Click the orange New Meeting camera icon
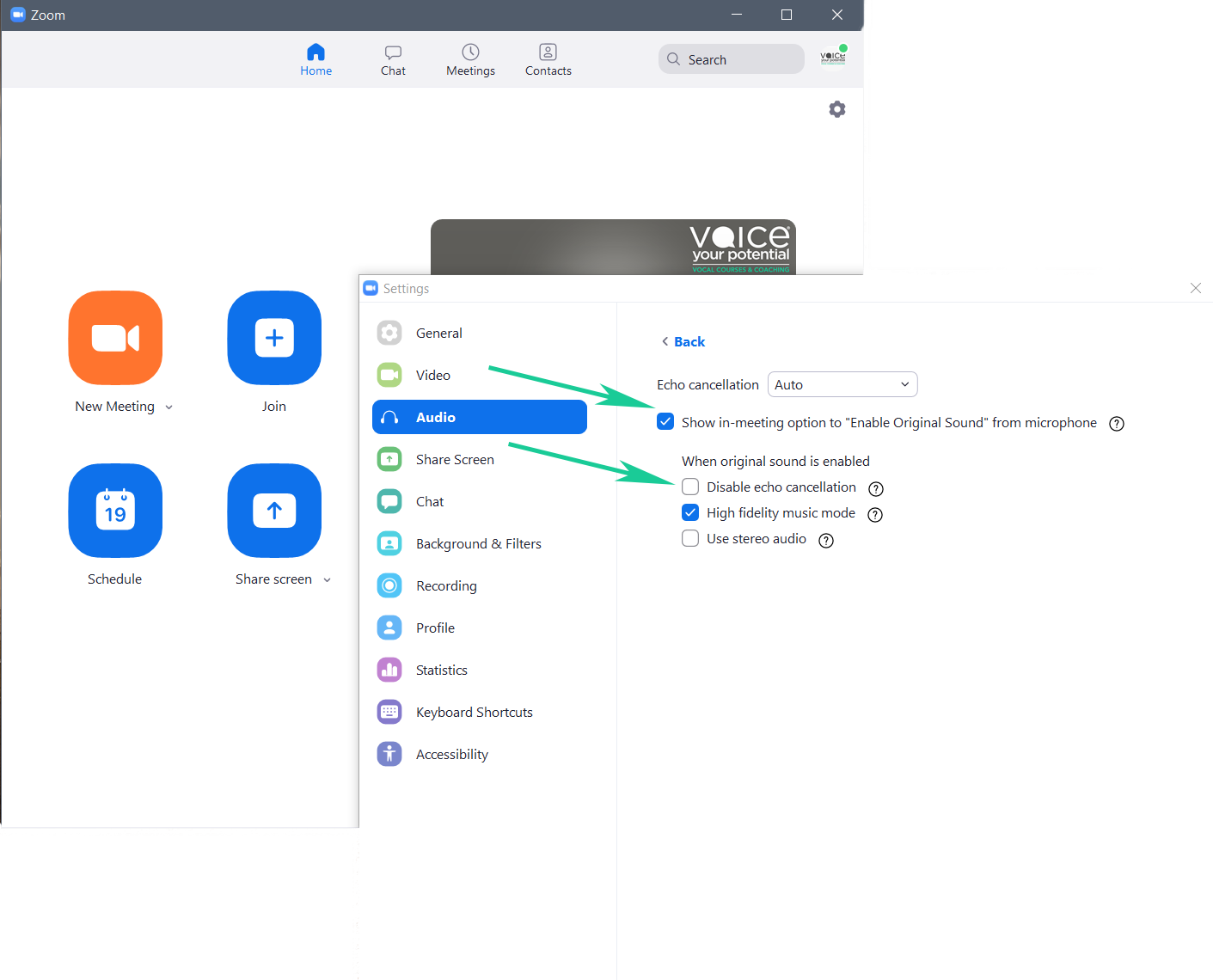1213x980 pixels. (115, 338)
